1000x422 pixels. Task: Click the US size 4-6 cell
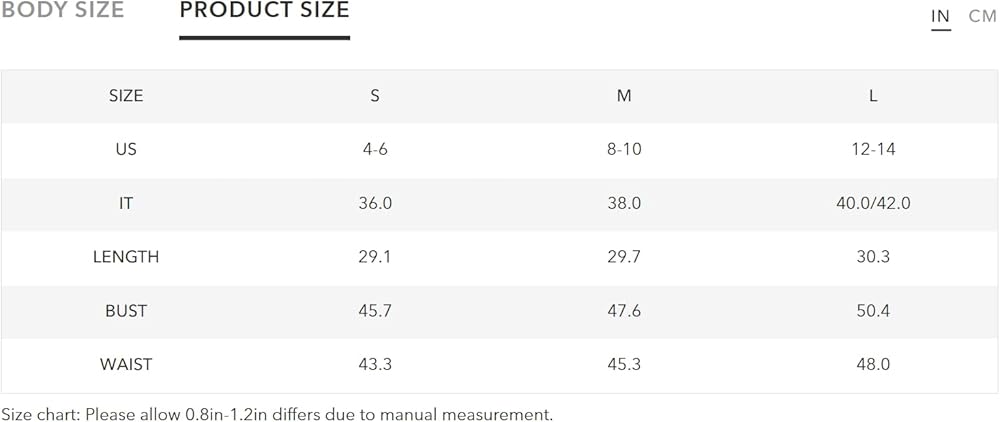(x=375, y=150)
